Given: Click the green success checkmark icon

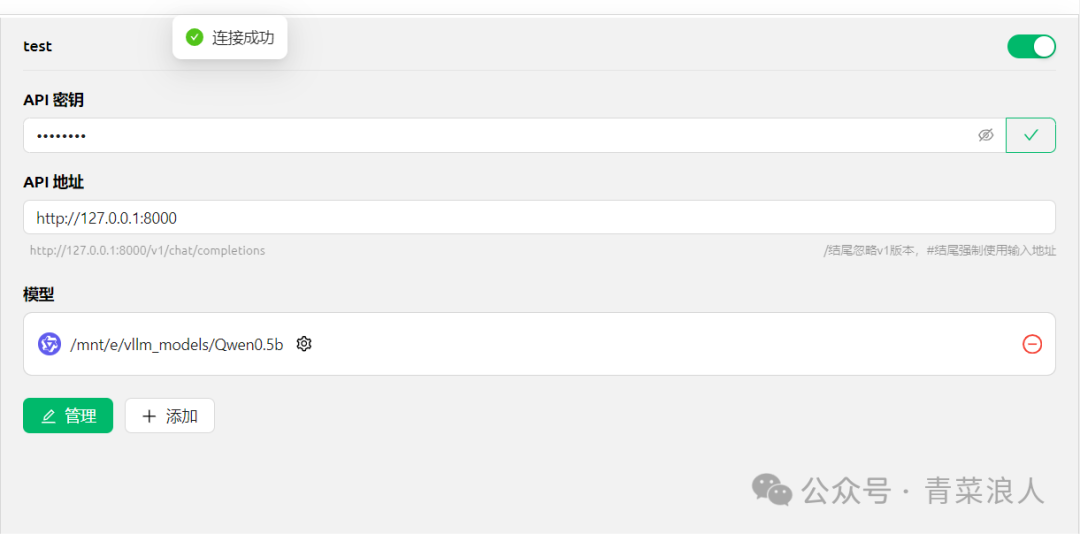Looking at the screenshot, I should coord(195,37).
